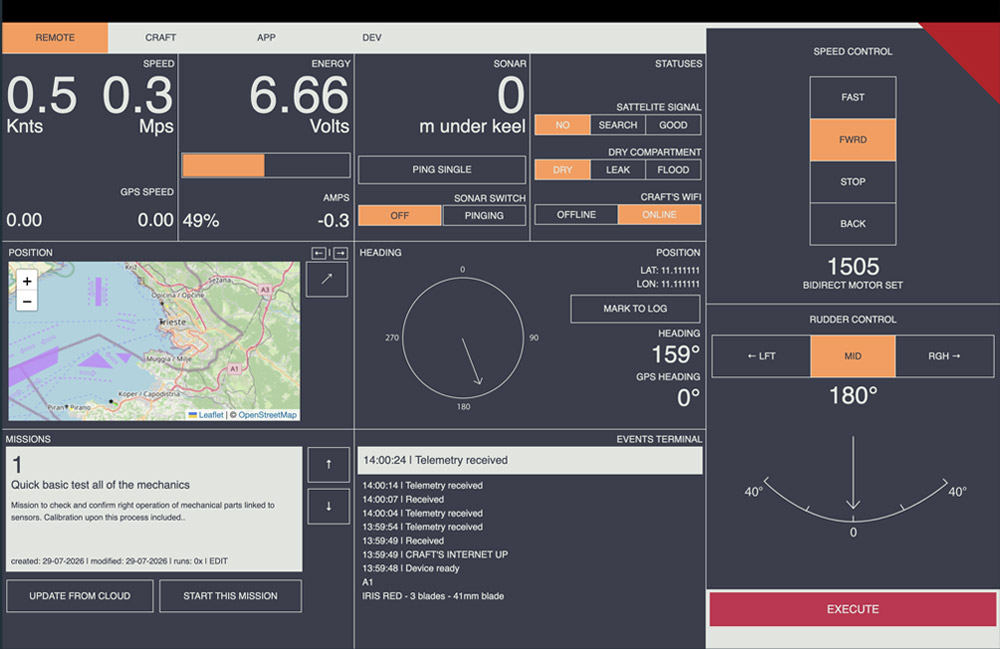Click the LON: 11.111111 value
This screenshot has width=1000, height=649.
(x=668, y=284)
